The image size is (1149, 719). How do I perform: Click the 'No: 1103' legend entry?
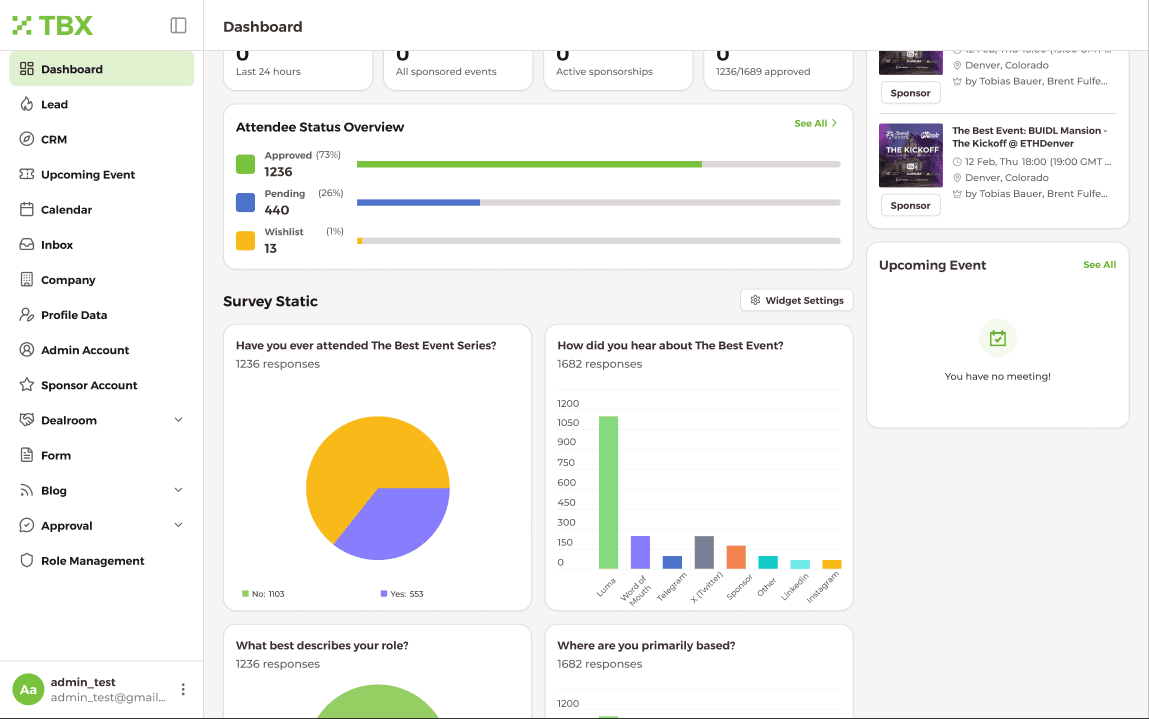(x=263, y=594)
